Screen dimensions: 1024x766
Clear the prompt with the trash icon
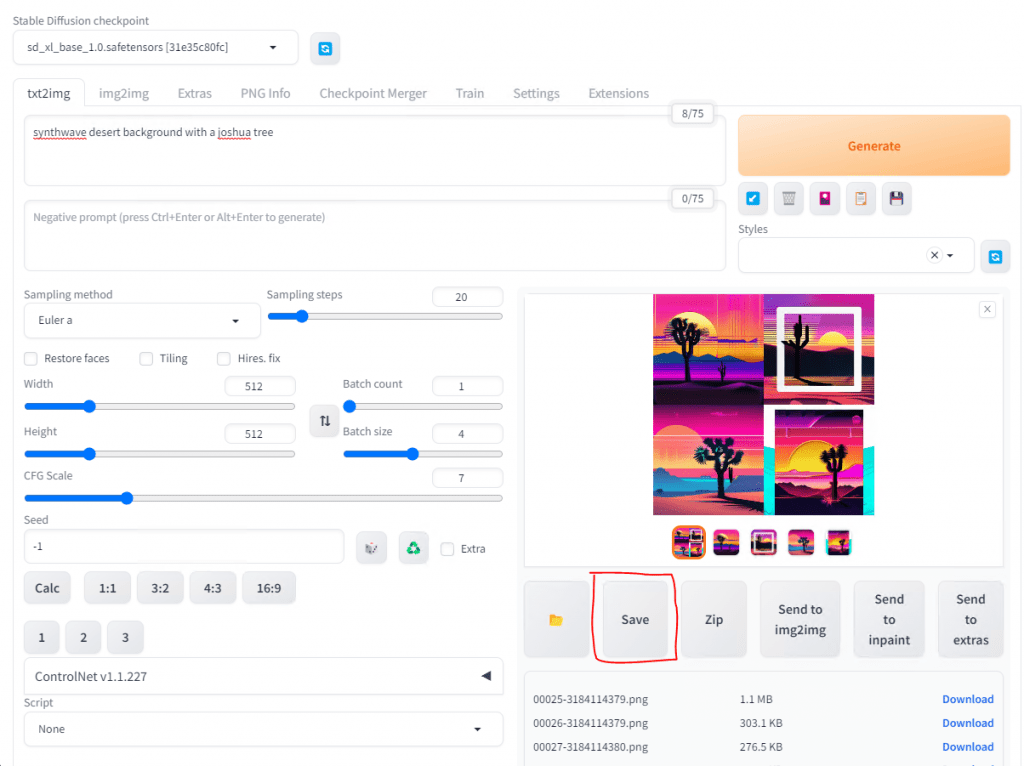click(788, 199)
